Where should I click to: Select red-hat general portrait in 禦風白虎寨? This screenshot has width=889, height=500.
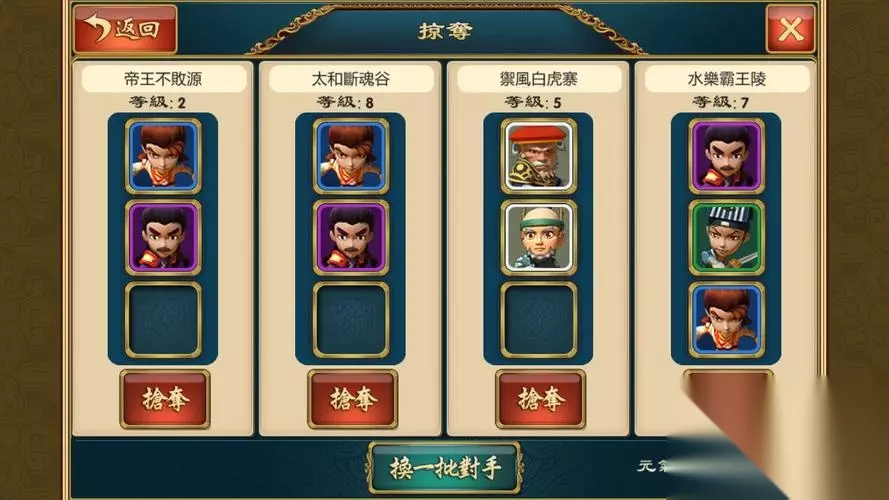pyautogui.click(x=539, y=156)
